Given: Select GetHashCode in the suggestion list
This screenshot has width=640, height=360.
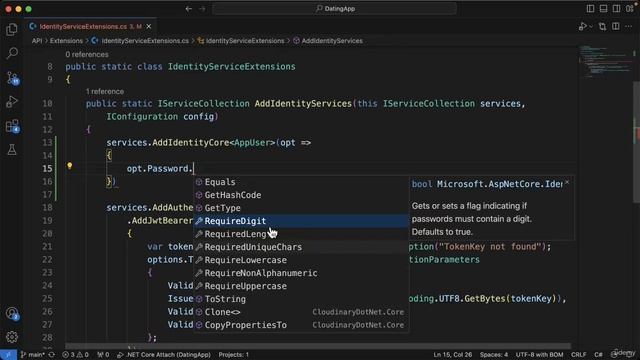Looking at the screenshot, I should (301, 195).
